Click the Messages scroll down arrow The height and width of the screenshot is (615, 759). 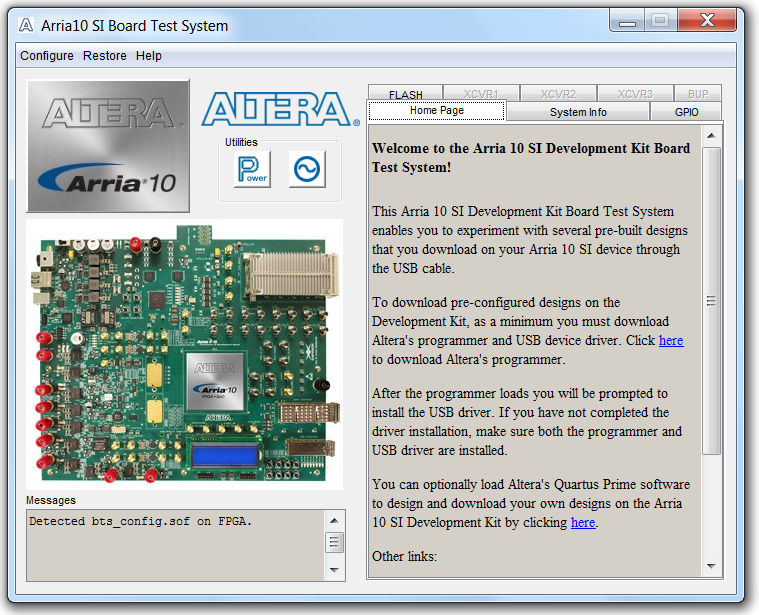click(x=334, y=570)
